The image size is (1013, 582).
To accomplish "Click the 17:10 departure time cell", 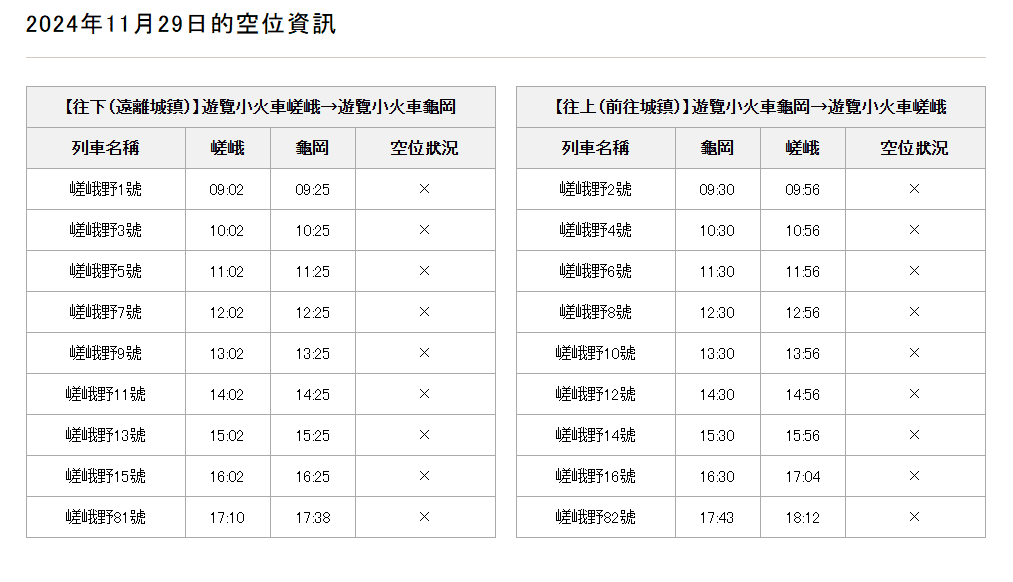I will [227, 517].
